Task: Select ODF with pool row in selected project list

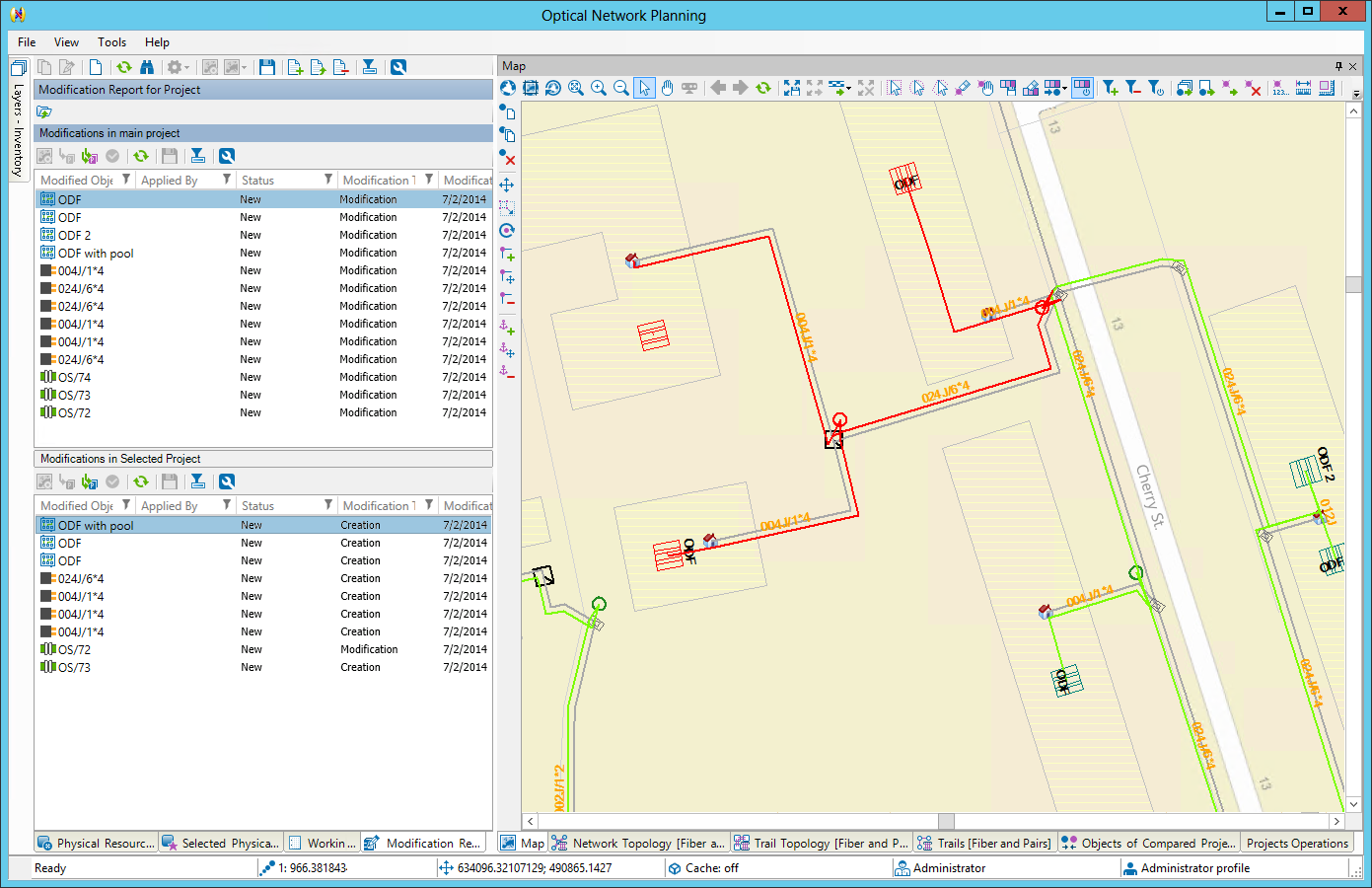Action: point(263,525)
